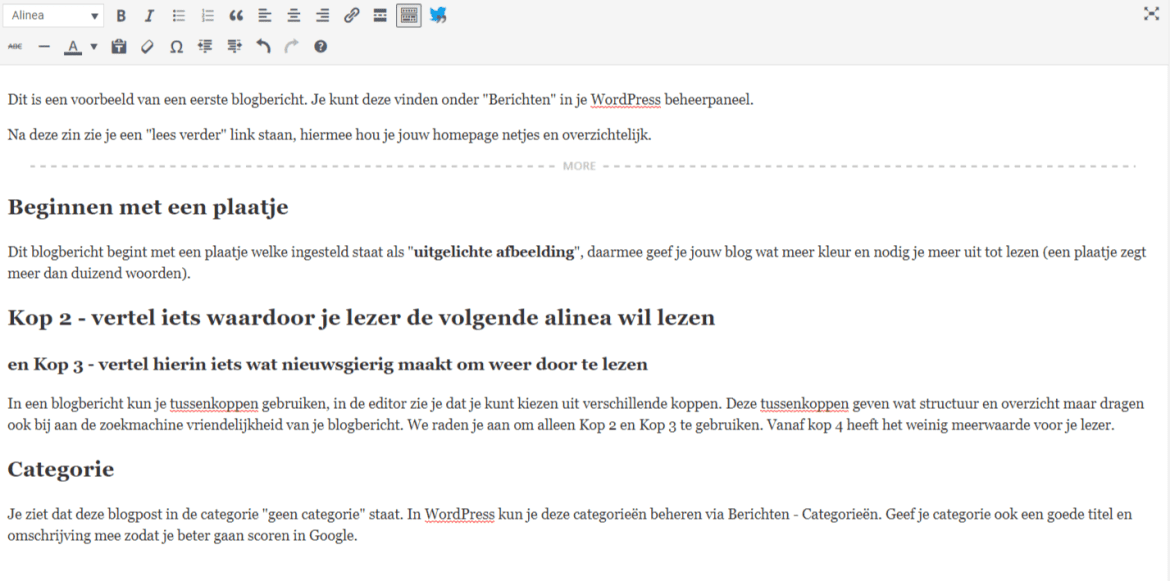This screenshot has width=1170, height=581.
Task: Toggle the second toolbar row visibility
Action: [408, 15]
